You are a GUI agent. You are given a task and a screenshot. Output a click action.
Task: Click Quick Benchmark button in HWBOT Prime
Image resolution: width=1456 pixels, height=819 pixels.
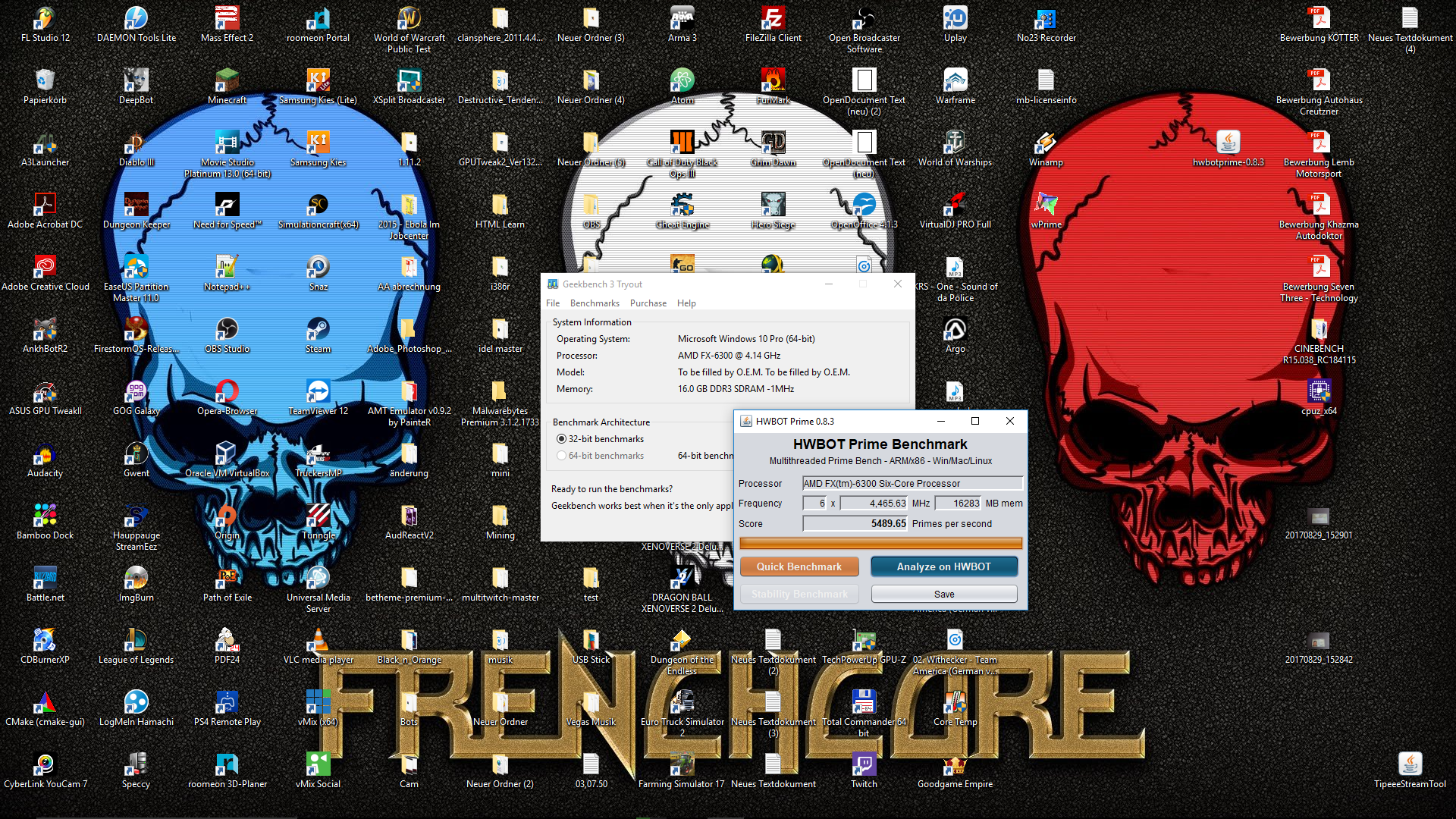tap(799, 566)
